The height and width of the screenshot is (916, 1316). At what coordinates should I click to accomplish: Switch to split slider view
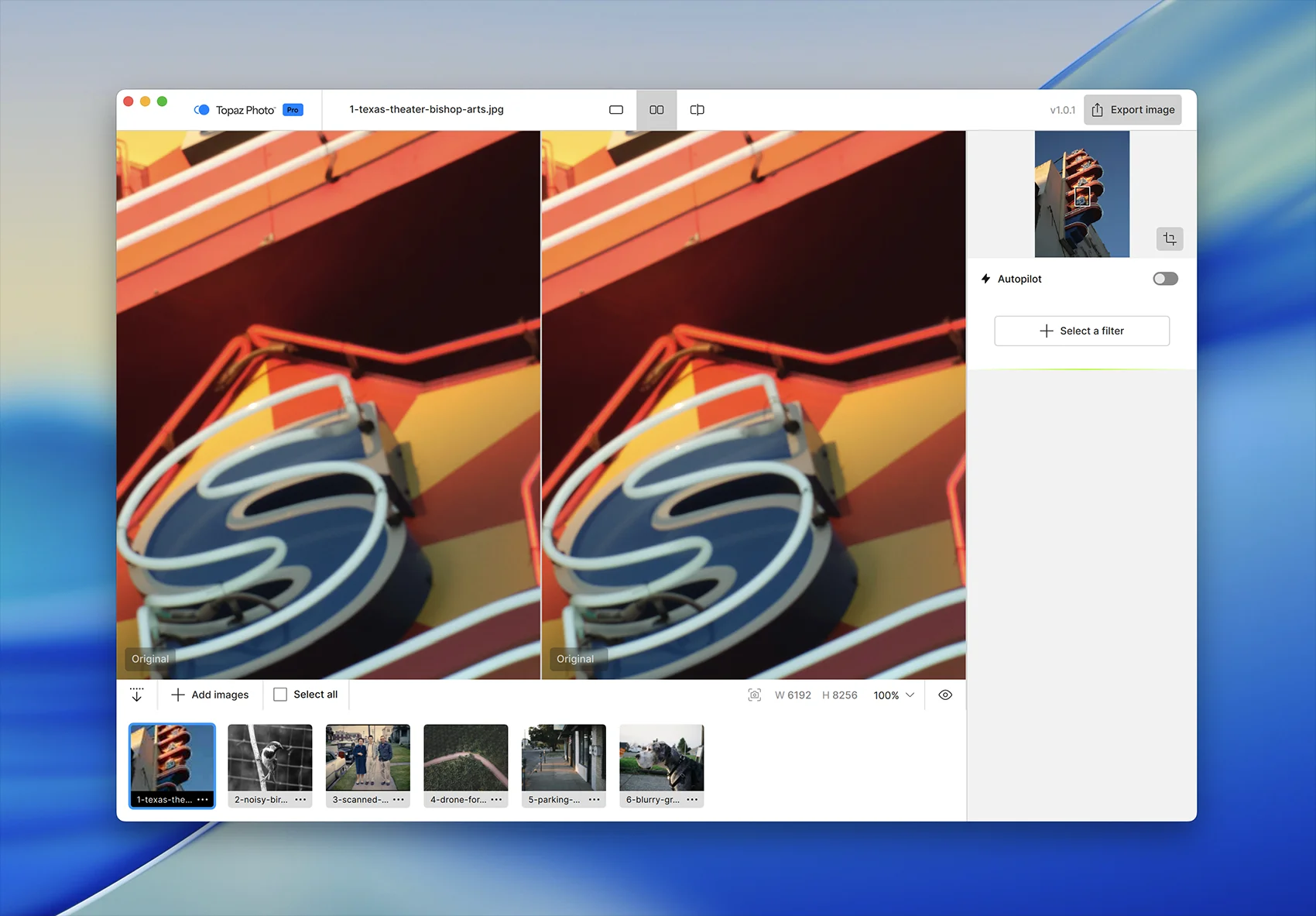pos(697,110)
